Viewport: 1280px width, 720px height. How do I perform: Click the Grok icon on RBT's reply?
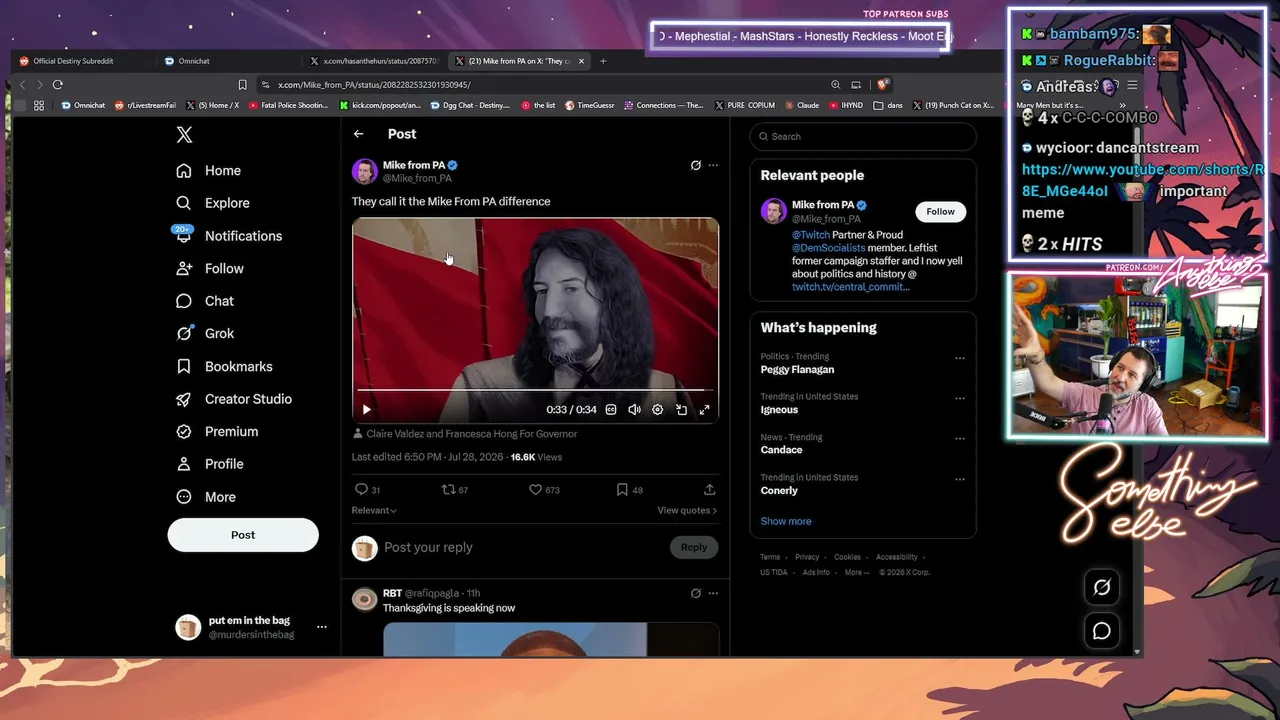click(x=696, y=593)
